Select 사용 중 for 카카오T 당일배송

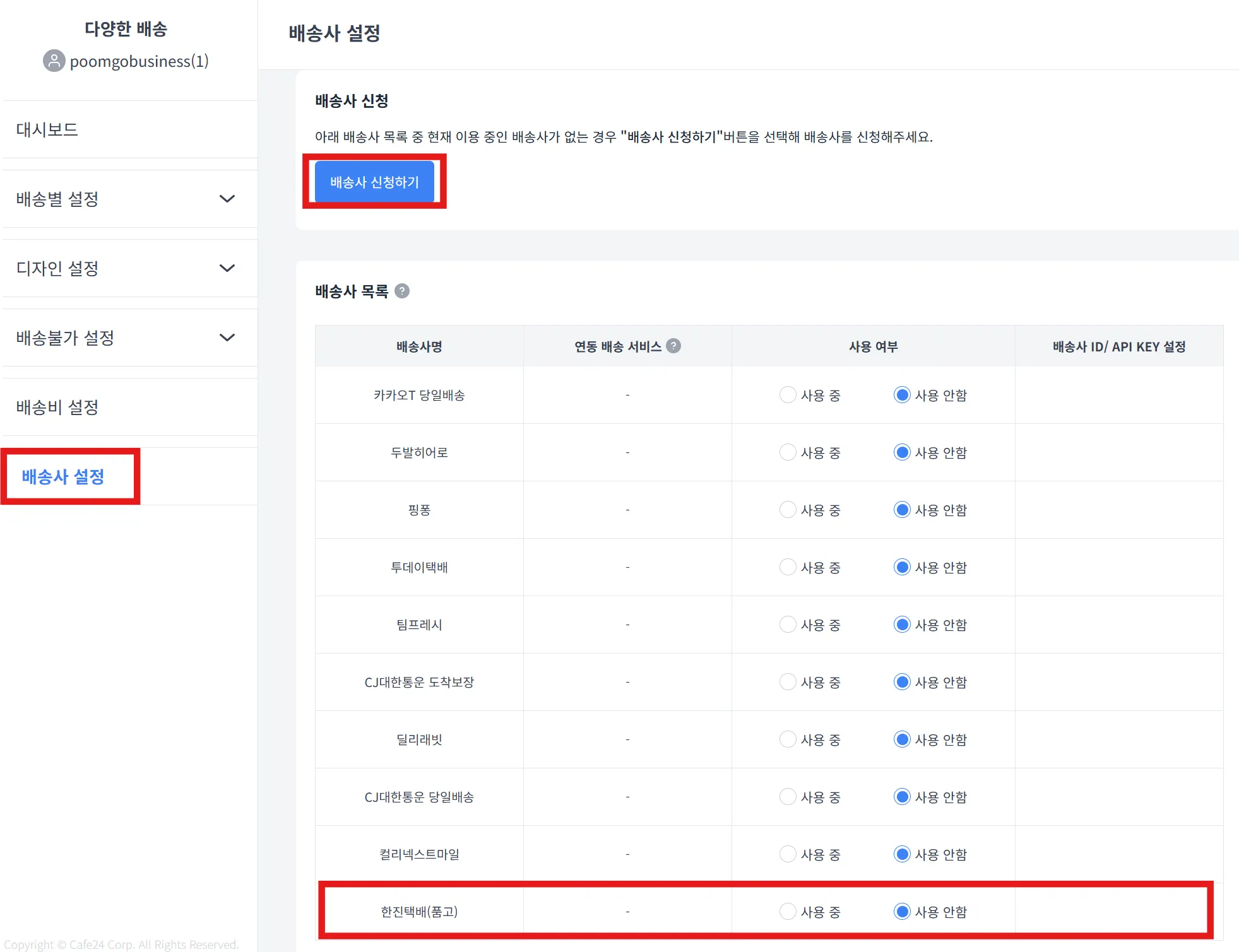pos(787,395)
